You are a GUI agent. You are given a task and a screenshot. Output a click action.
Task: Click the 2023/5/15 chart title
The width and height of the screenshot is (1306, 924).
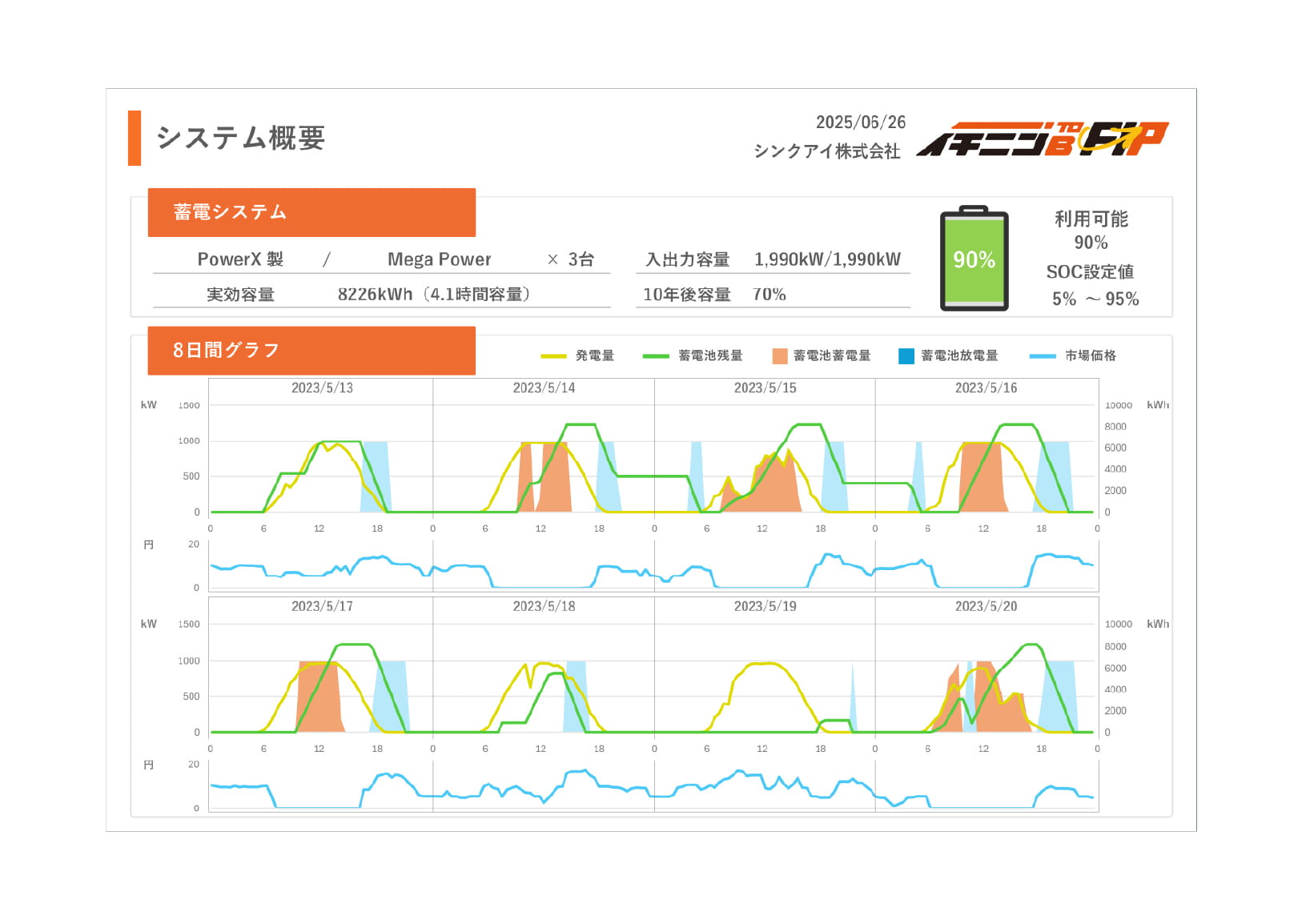(x=765, y=388)
